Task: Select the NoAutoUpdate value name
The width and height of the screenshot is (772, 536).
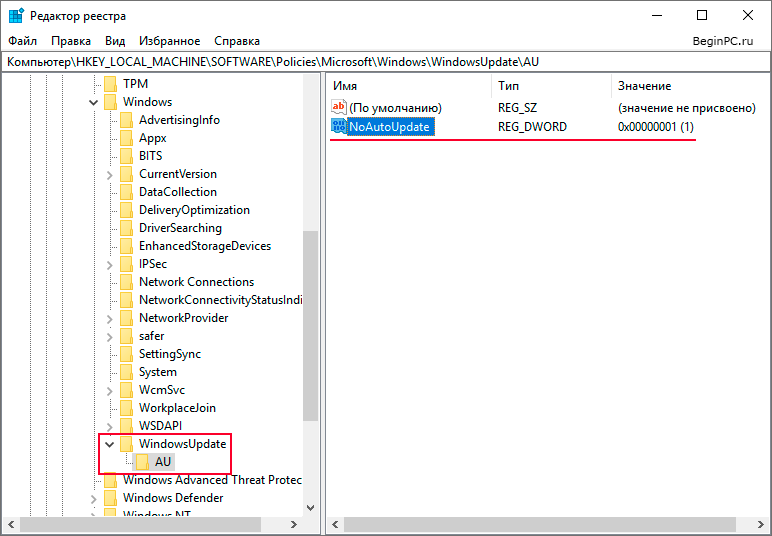Action: (389, 127)
